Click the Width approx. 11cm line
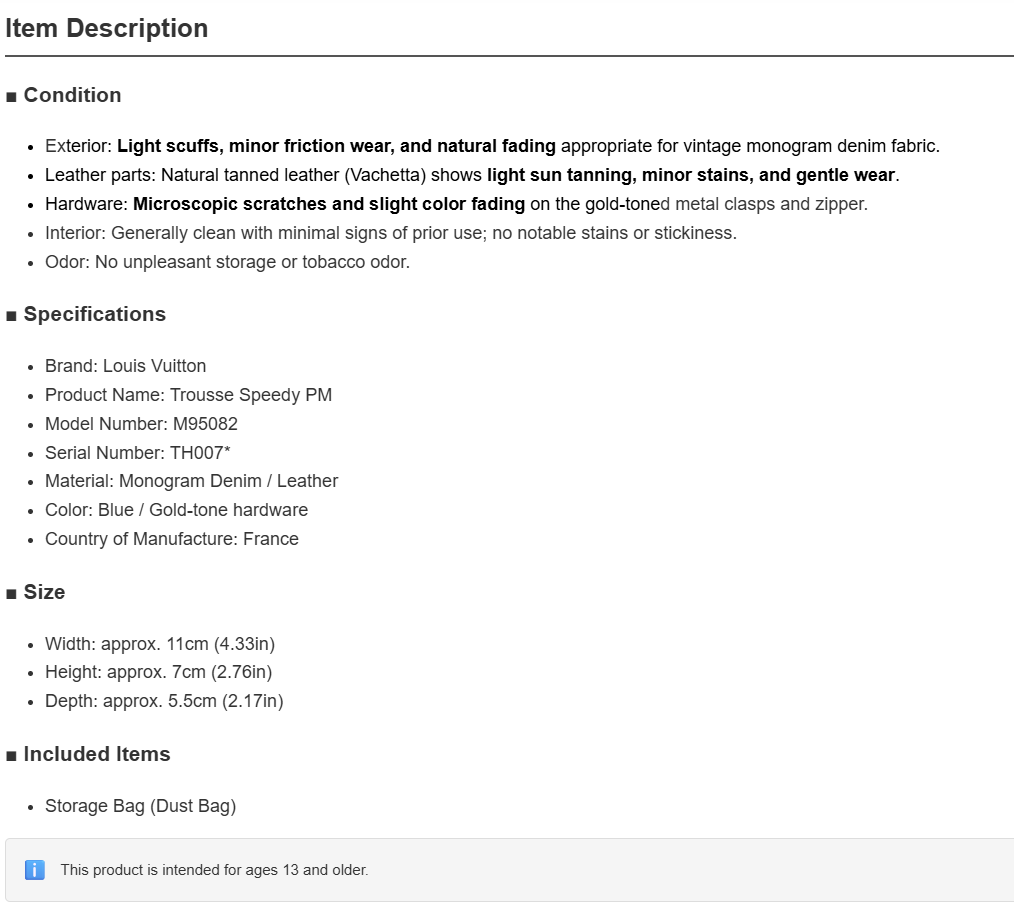1014x914 pixels. tap(160, 644)
